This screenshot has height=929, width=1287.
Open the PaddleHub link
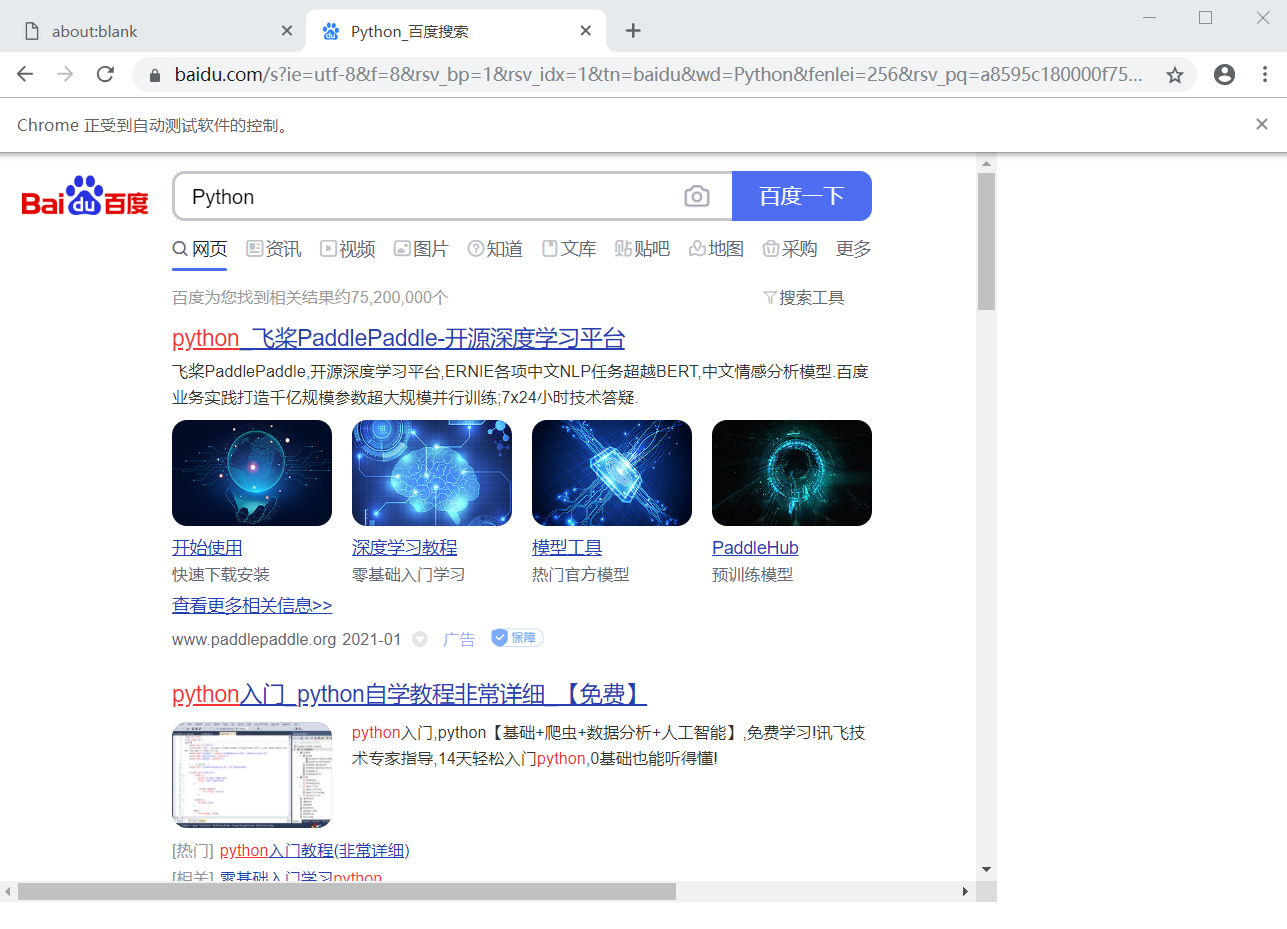755,547
